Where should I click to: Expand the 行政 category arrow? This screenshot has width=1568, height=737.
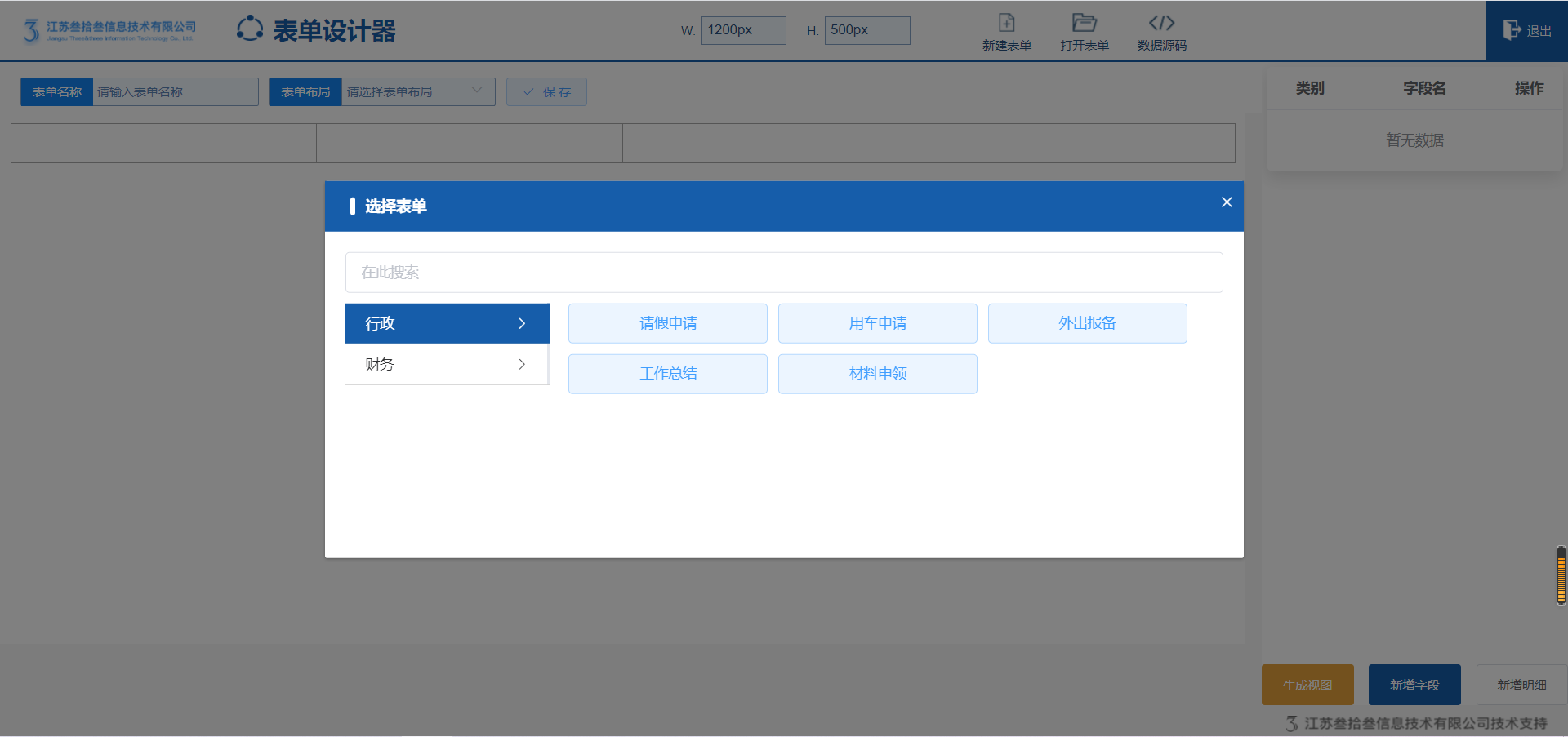pos(522,324)
